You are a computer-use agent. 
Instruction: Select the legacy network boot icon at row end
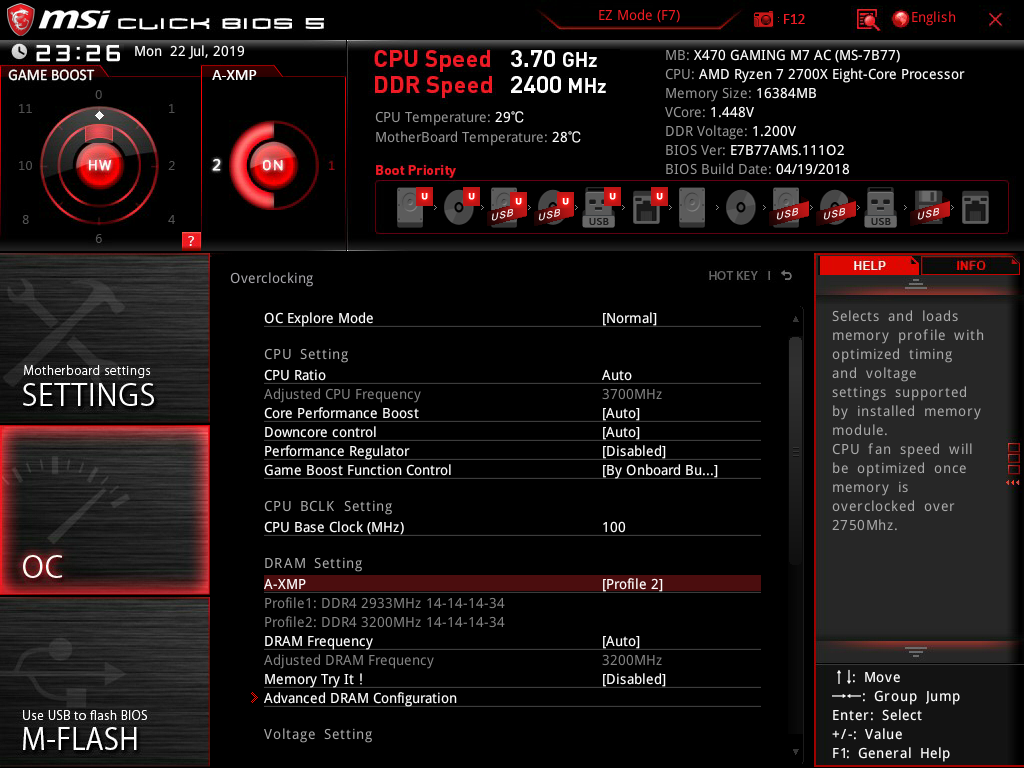(976, 208)
